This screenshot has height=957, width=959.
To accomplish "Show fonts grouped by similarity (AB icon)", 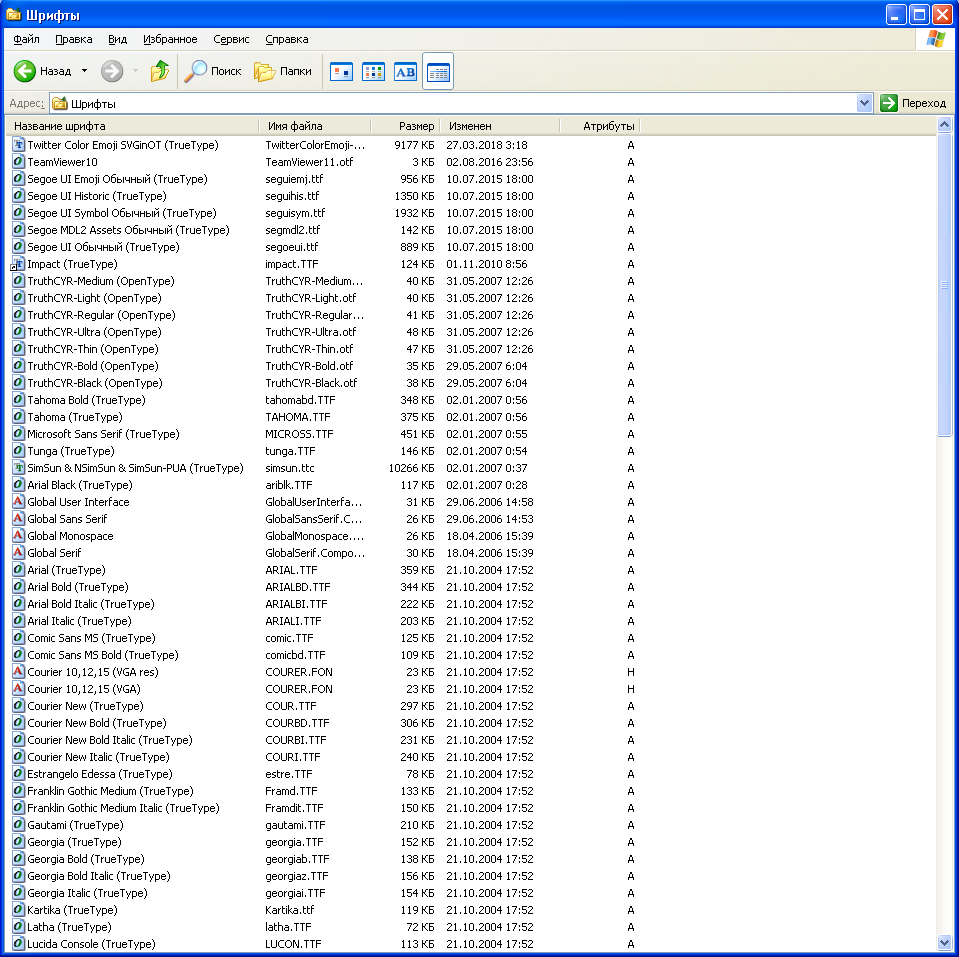I will (x=405, y=72).
